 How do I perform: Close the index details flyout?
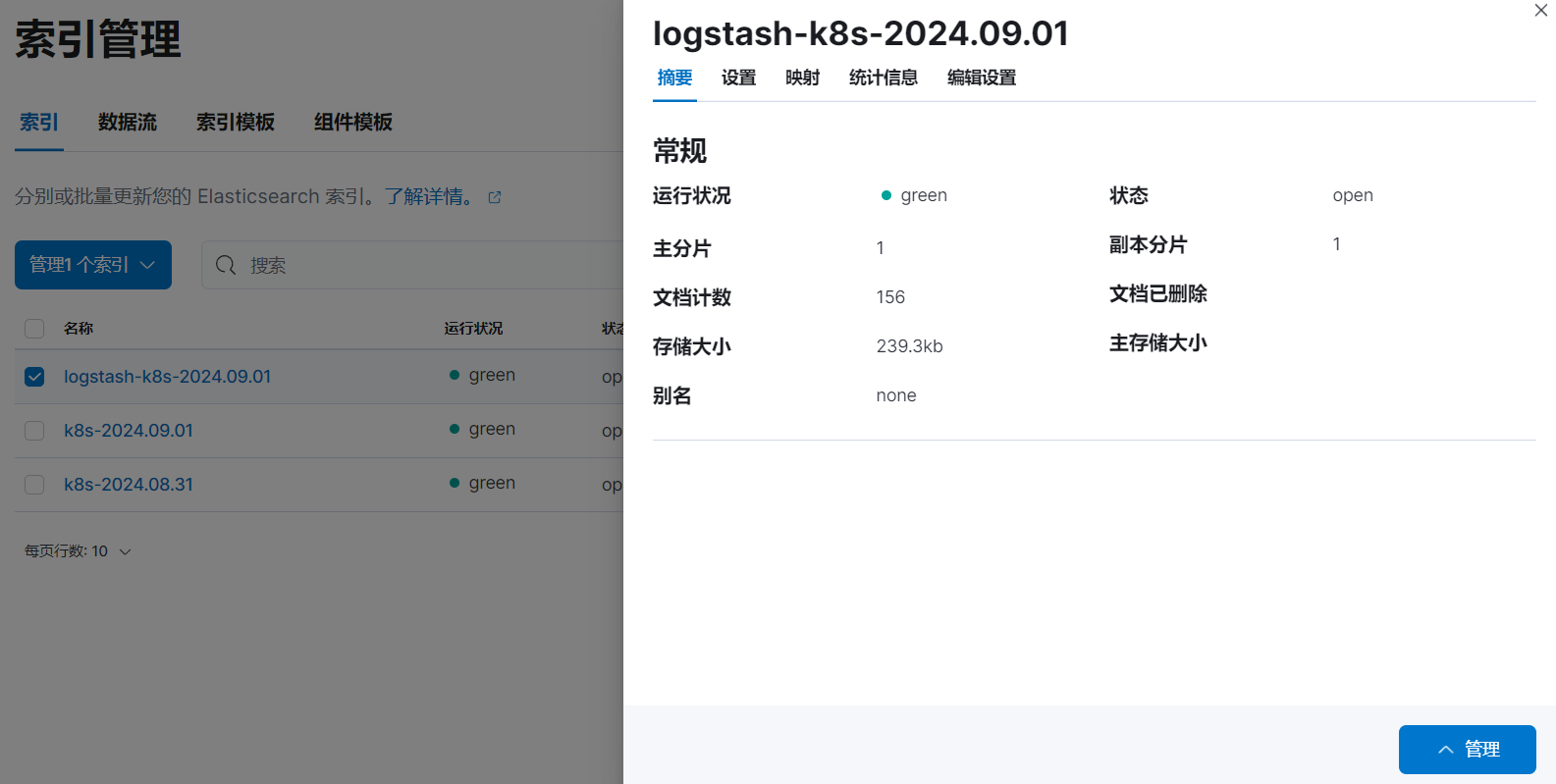1540,11
